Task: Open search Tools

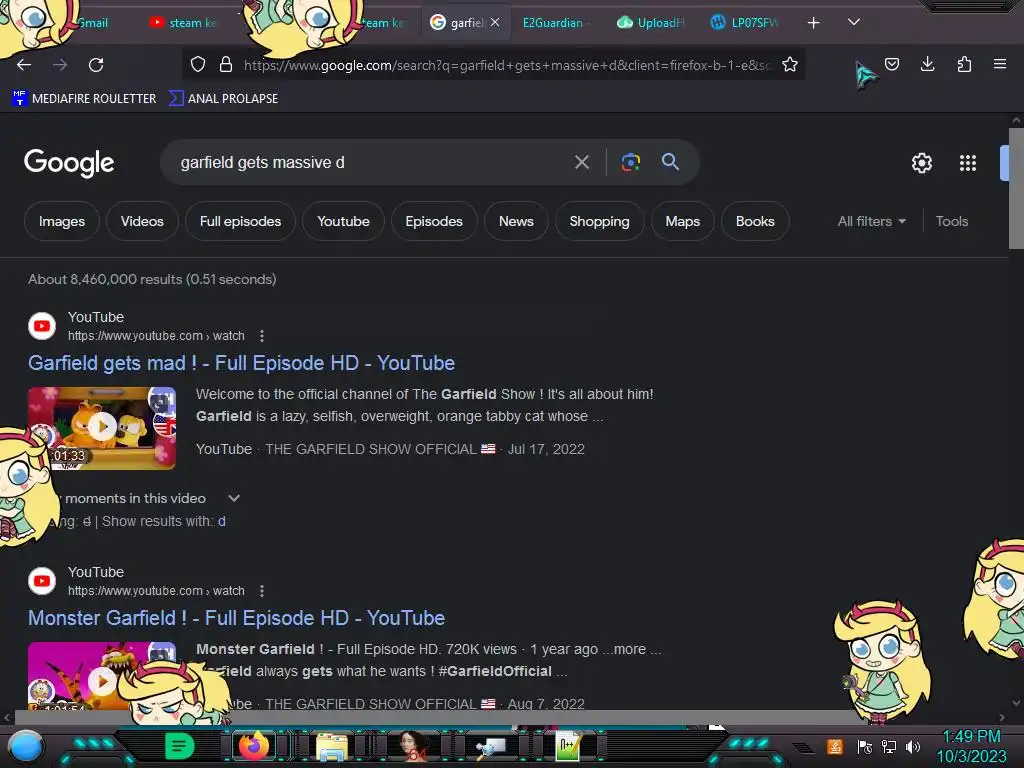Action: 952,221
